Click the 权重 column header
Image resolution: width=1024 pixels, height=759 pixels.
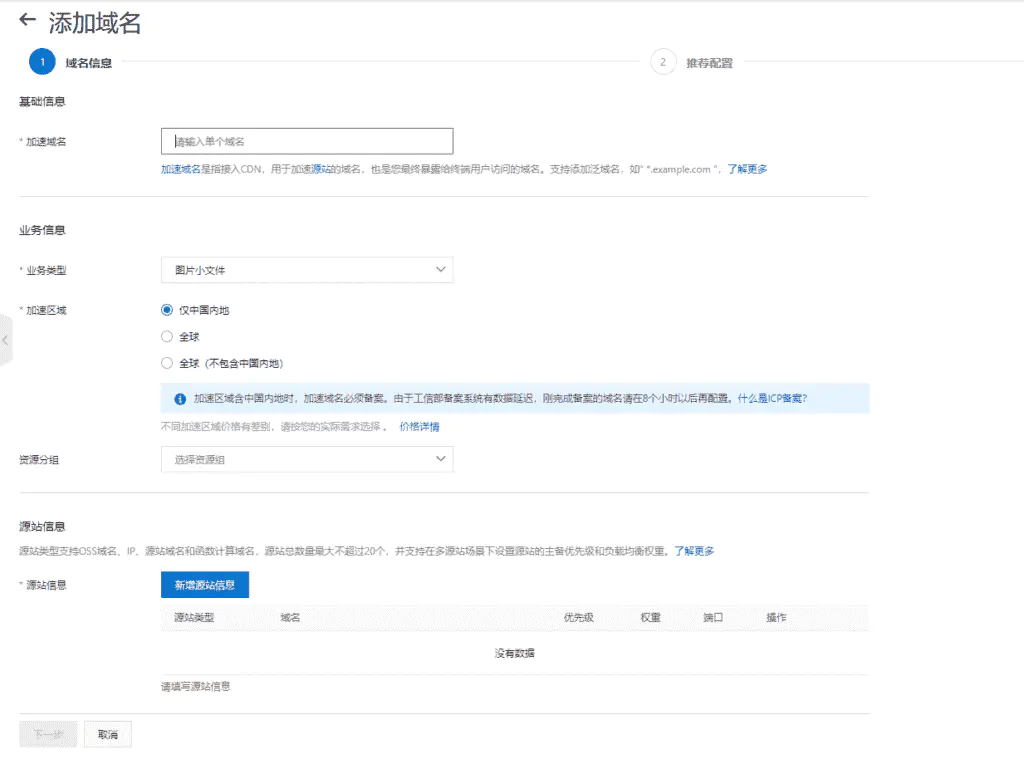coord(650,617)
